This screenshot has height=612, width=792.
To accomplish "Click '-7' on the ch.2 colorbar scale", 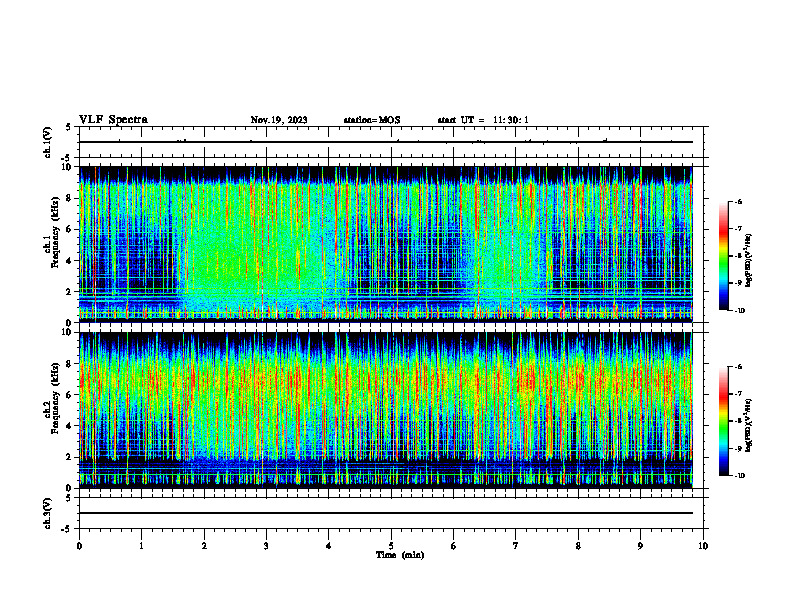I will tap(738, 394).
